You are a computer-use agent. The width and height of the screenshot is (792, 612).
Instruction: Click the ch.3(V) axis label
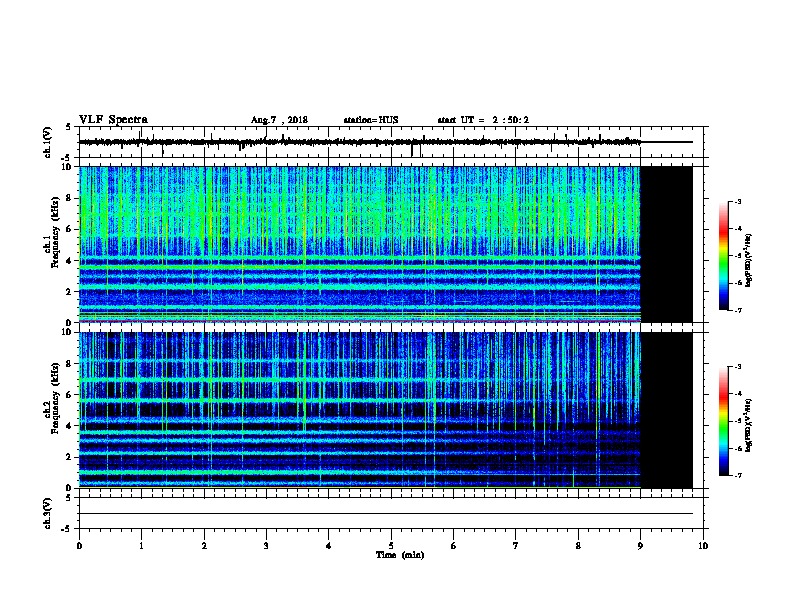point(47,513)
